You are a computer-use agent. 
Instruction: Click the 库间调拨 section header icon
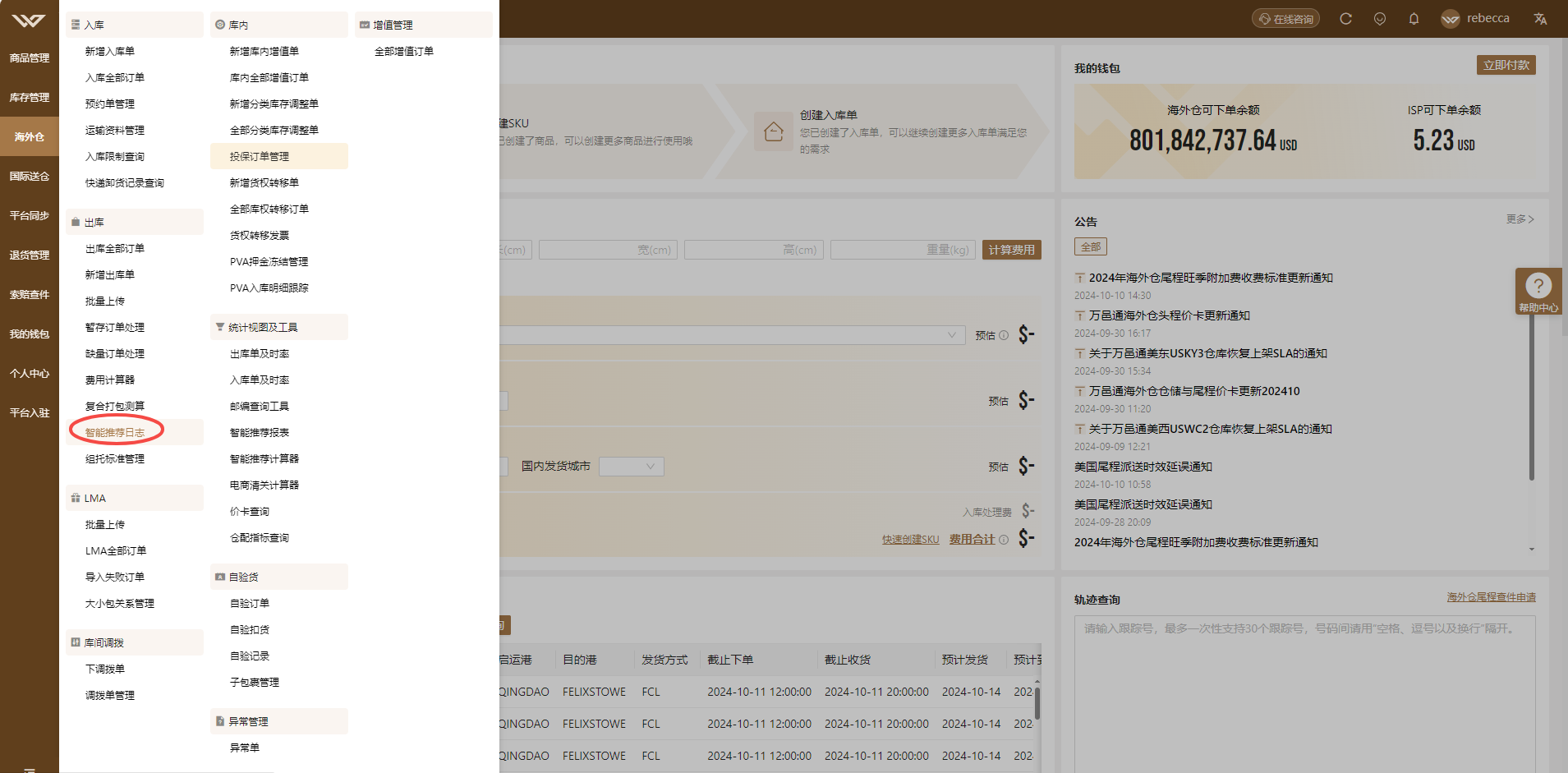point(76,642)
